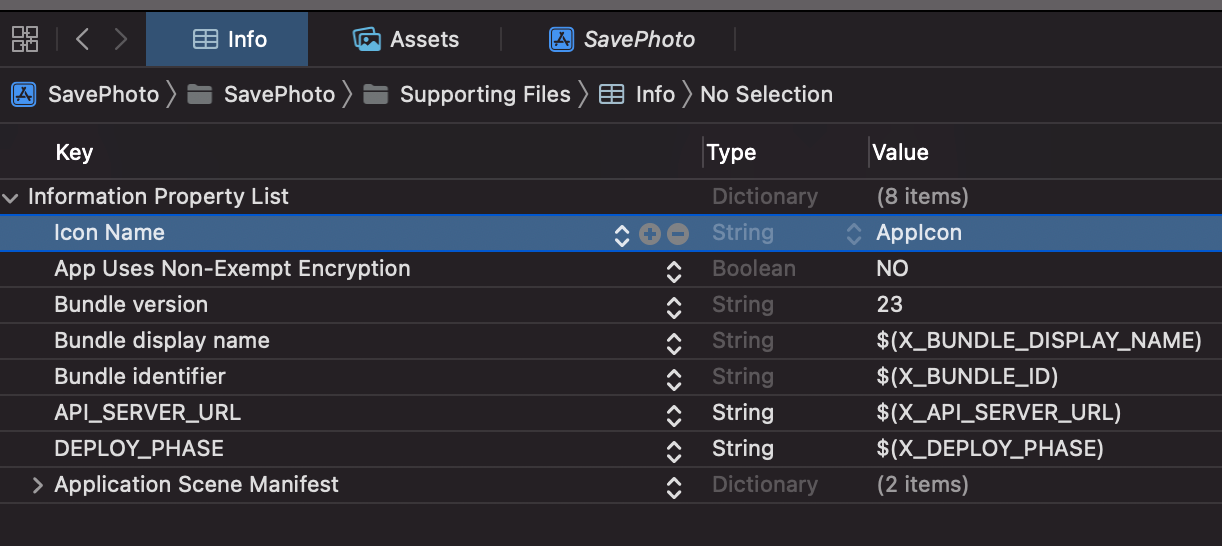This screenshot has width=1222, height=546.
Task: Switch to the Assets tab
Action: pyautogui.click(x=406, y=40)
